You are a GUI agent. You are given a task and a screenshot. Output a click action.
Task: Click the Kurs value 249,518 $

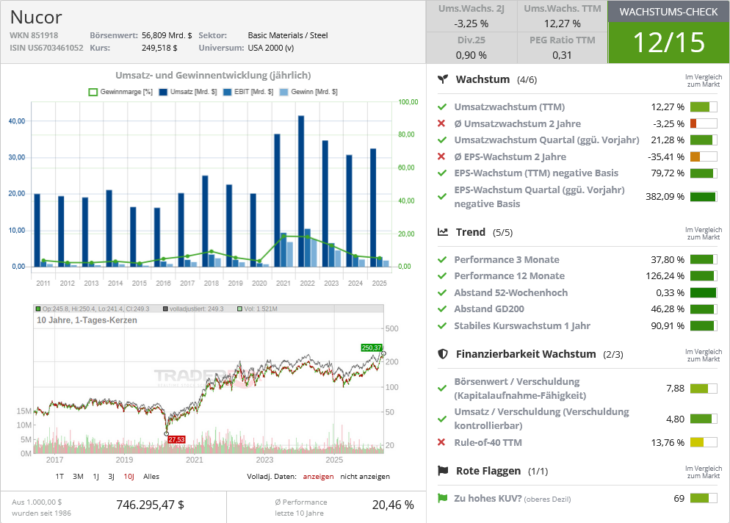click(x=159, y=48)
